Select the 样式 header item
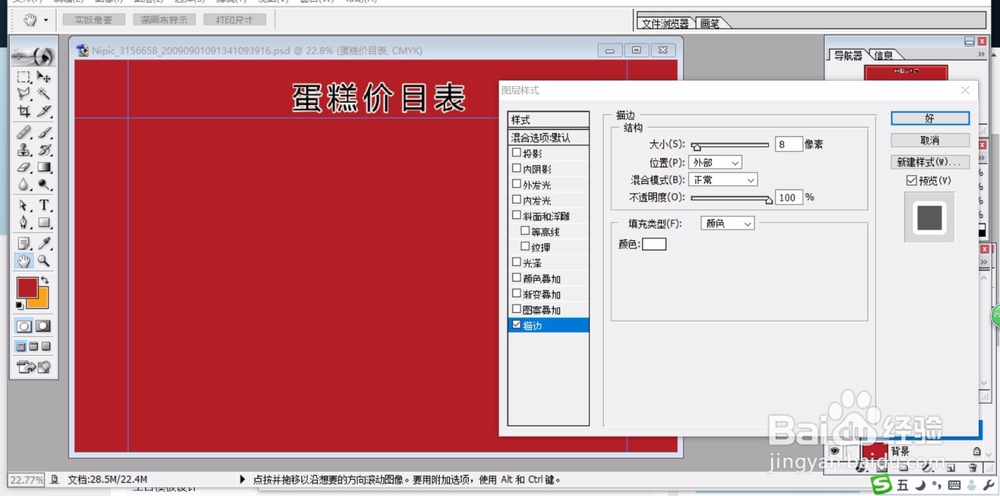Screen dimensions: 1000x496 [x=548, y=120]
